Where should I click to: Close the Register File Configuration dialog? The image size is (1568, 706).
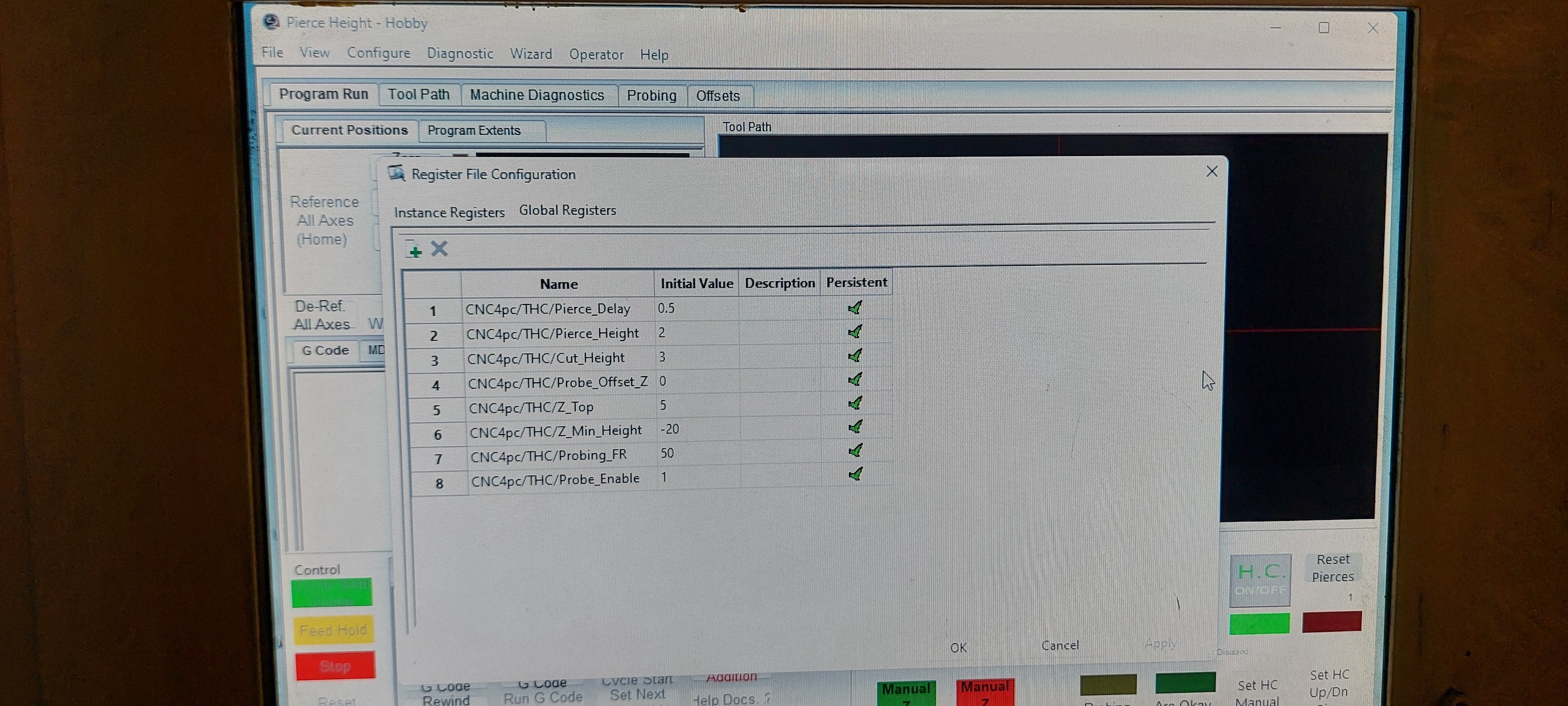pos(1211,172)
